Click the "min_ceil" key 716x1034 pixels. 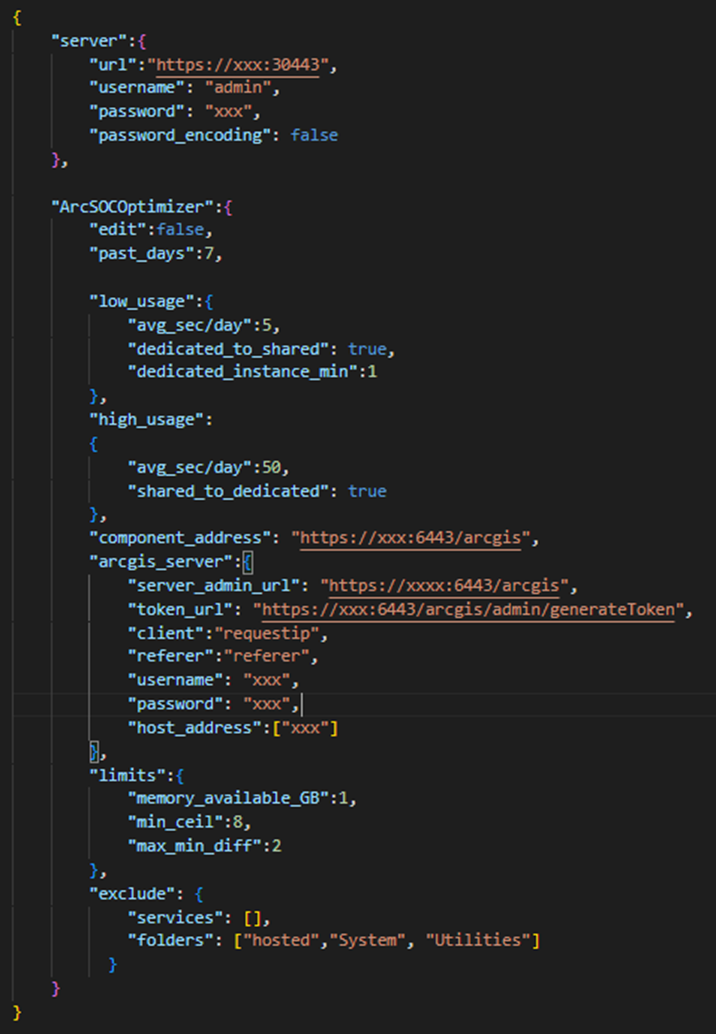[x=175, y=822]
